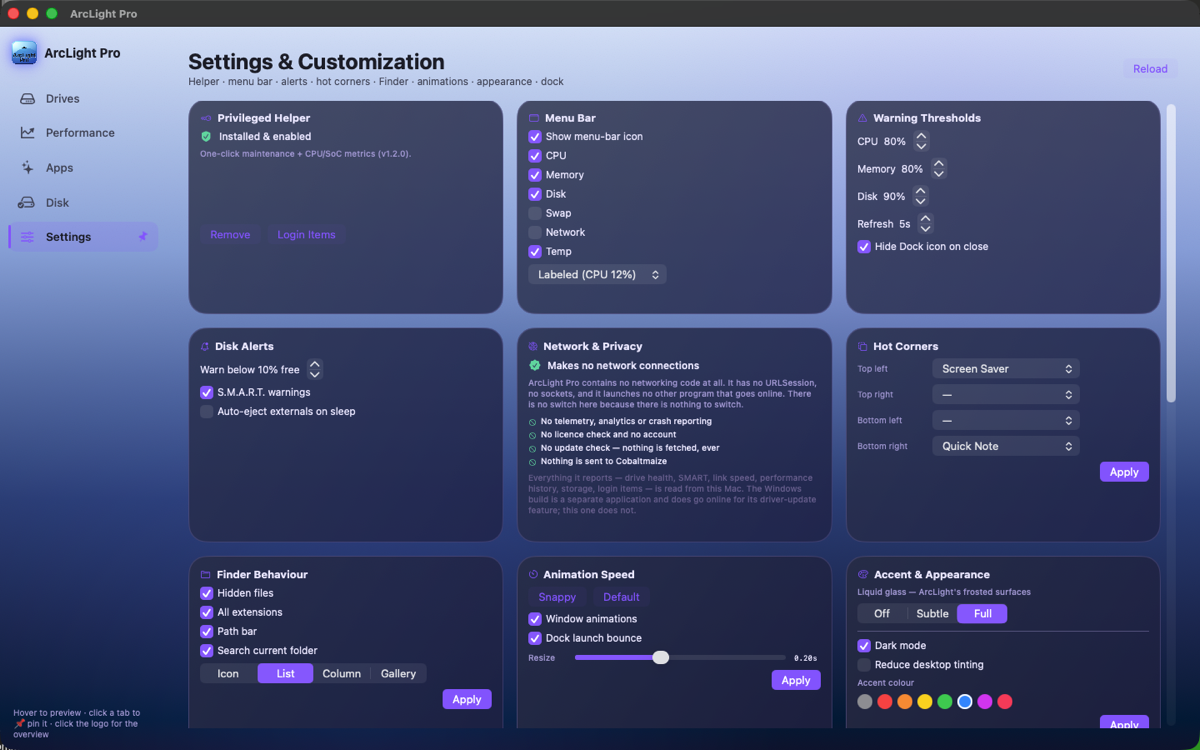The width and height of the screenshot is (1200, 750).
Task: Click the Accent & Appearance palette icon
Action: (863, 575)
